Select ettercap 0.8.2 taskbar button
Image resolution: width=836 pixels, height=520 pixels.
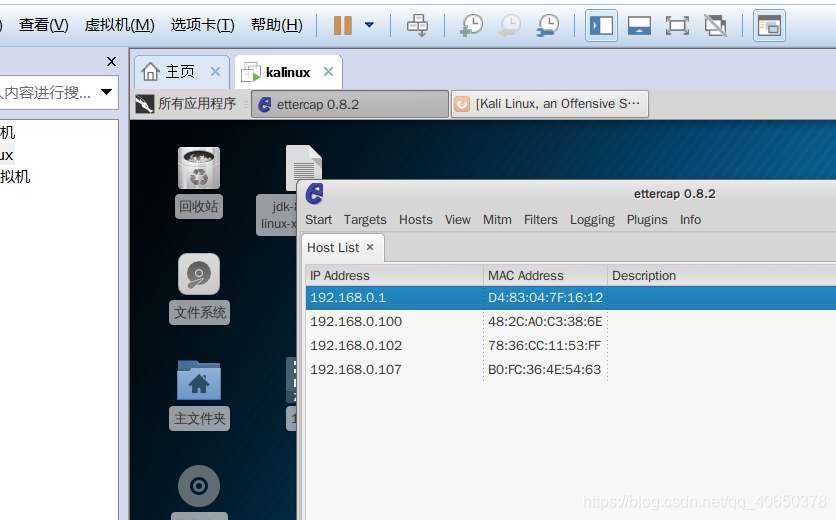coord(350,103)
